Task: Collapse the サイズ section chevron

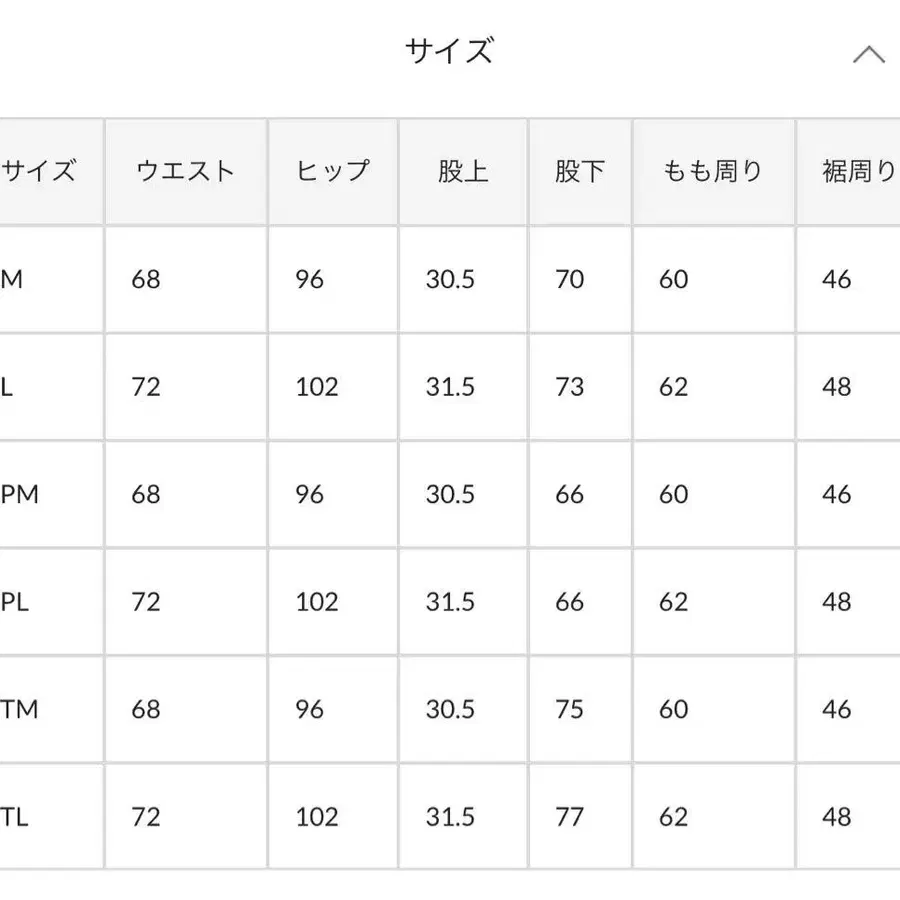Action: click(868, 55)
